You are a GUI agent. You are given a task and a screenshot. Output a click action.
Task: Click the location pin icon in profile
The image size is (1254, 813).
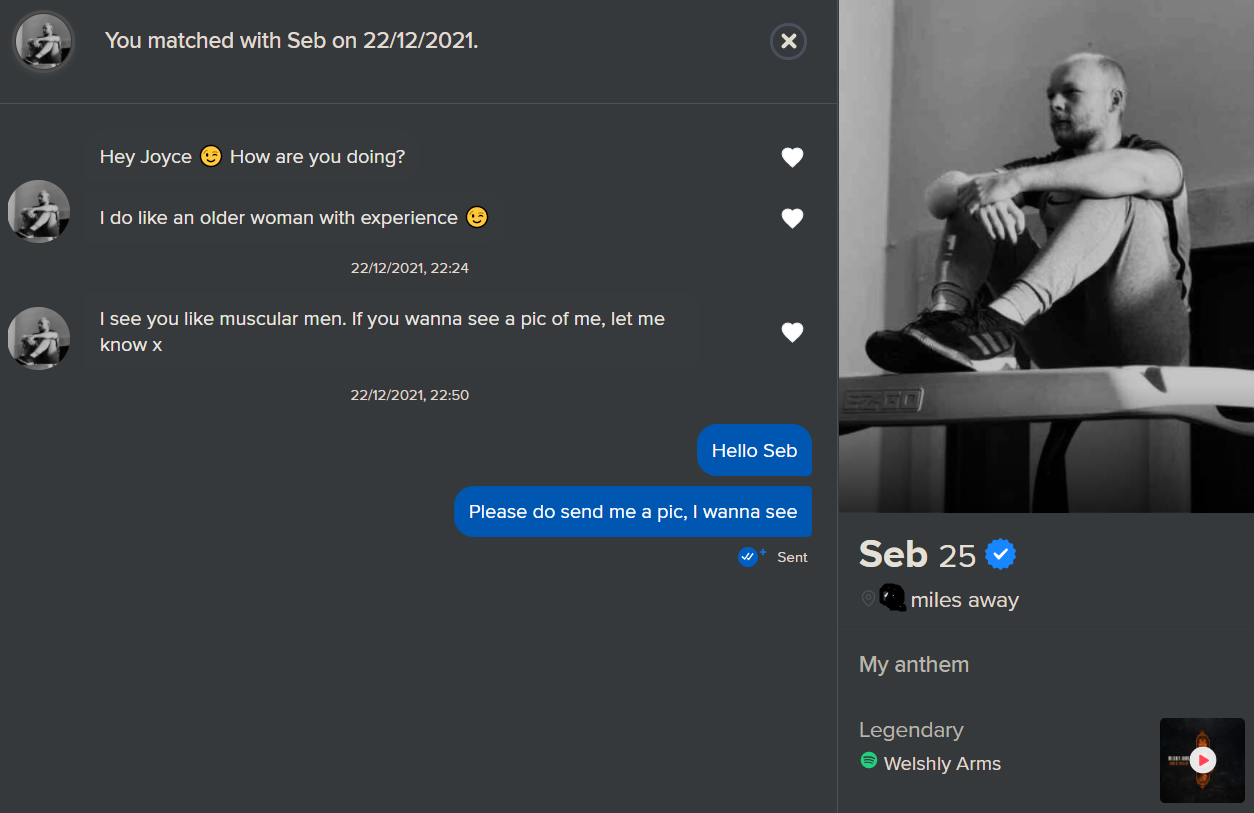pos(868,599)
